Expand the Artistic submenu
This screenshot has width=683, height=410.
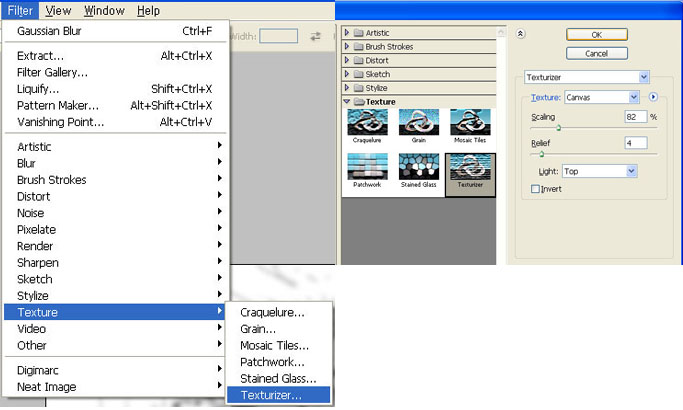coord(115,146)
